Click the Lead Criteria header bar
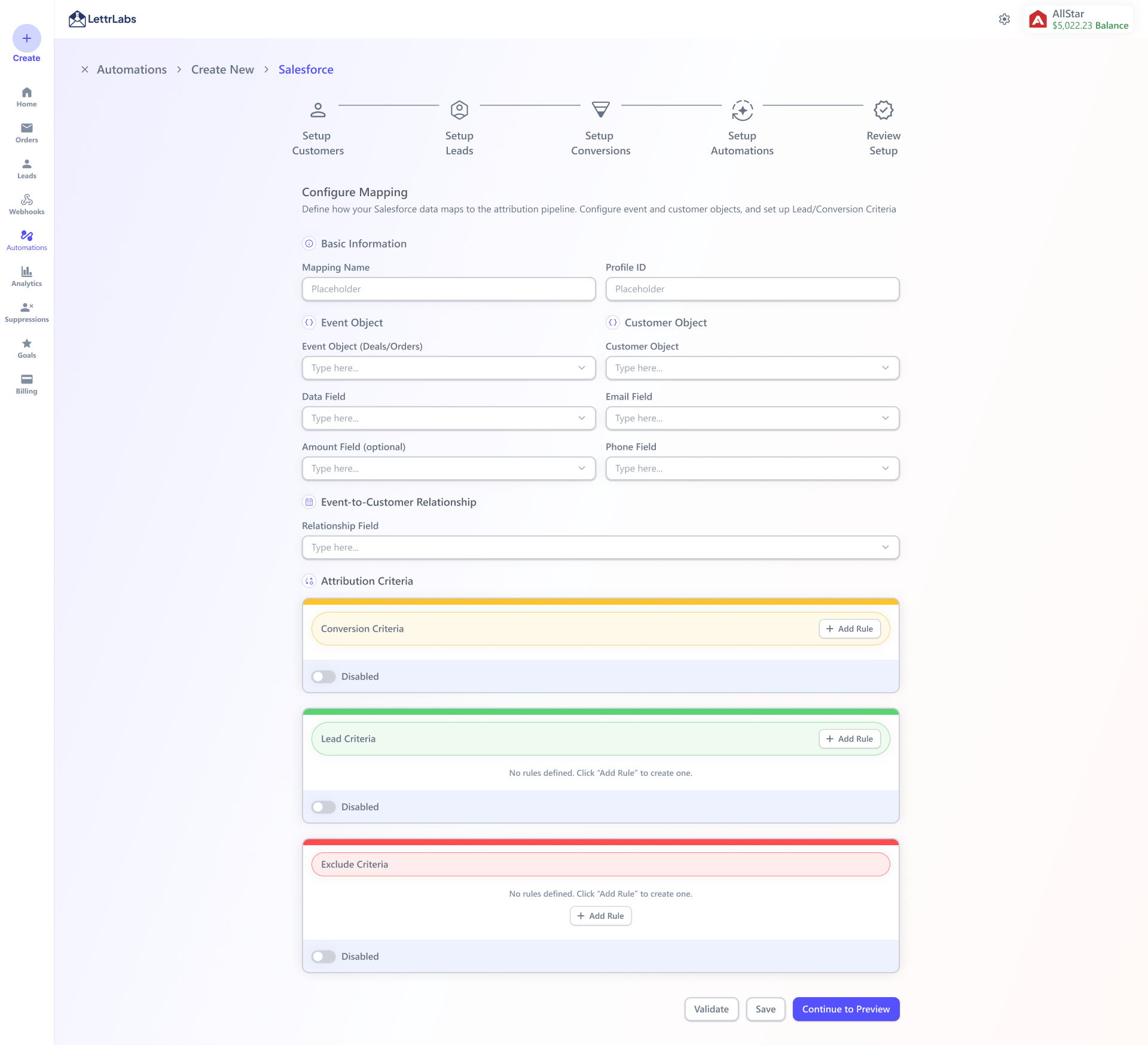 (x=600, y=739)
